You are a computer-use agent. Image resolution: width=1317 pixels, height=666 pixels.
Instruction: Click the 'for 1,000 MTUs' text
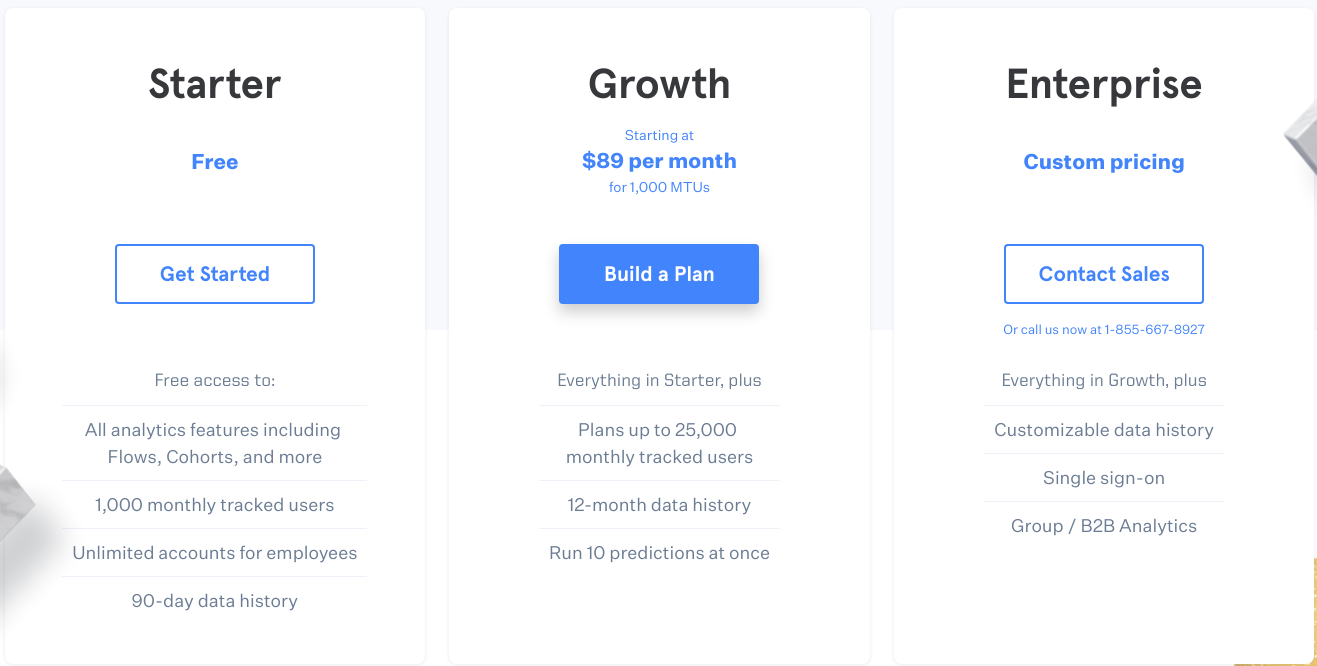659,187
